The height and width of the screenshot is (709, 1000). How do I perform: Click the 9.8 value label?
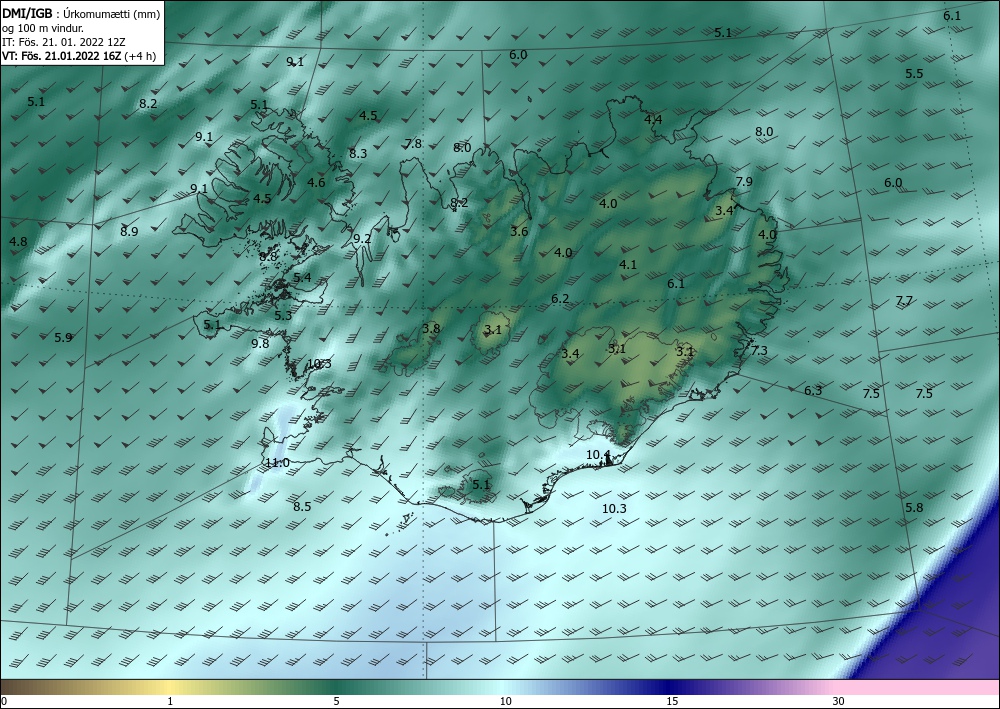pyautogui.click(x=260, y=344)
